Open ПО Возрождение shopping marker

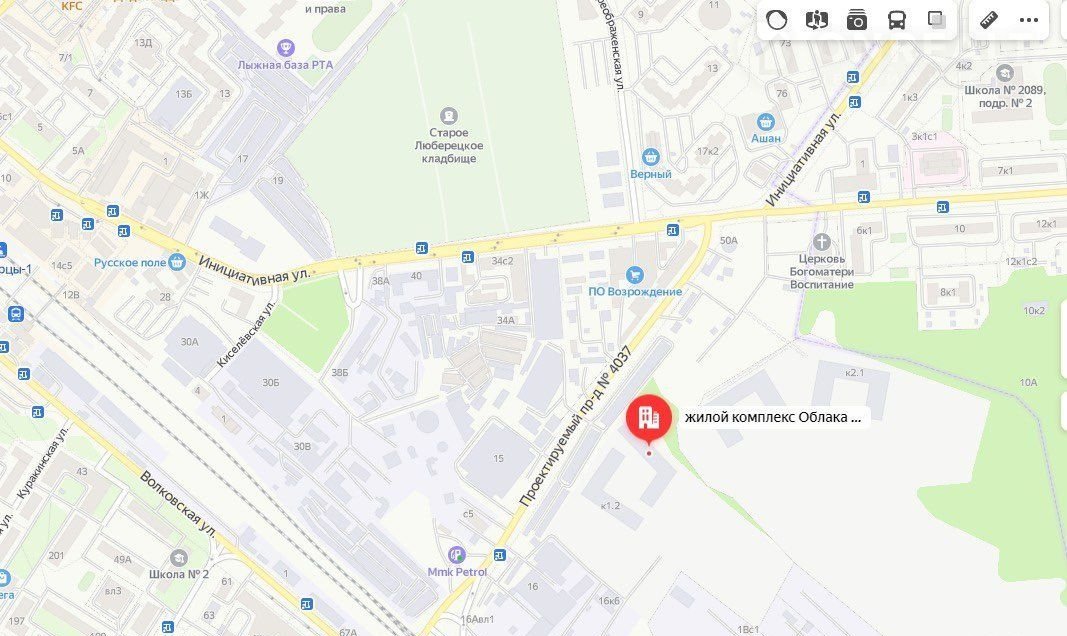point(635,275)
